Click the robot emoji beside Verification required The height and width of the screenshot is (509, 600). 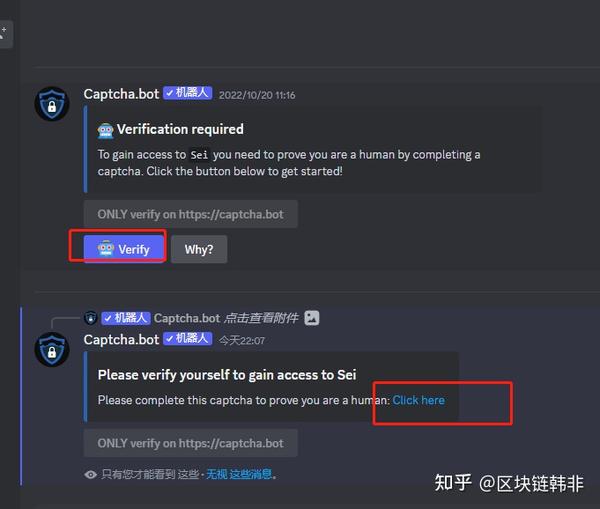tap(106, 131)
